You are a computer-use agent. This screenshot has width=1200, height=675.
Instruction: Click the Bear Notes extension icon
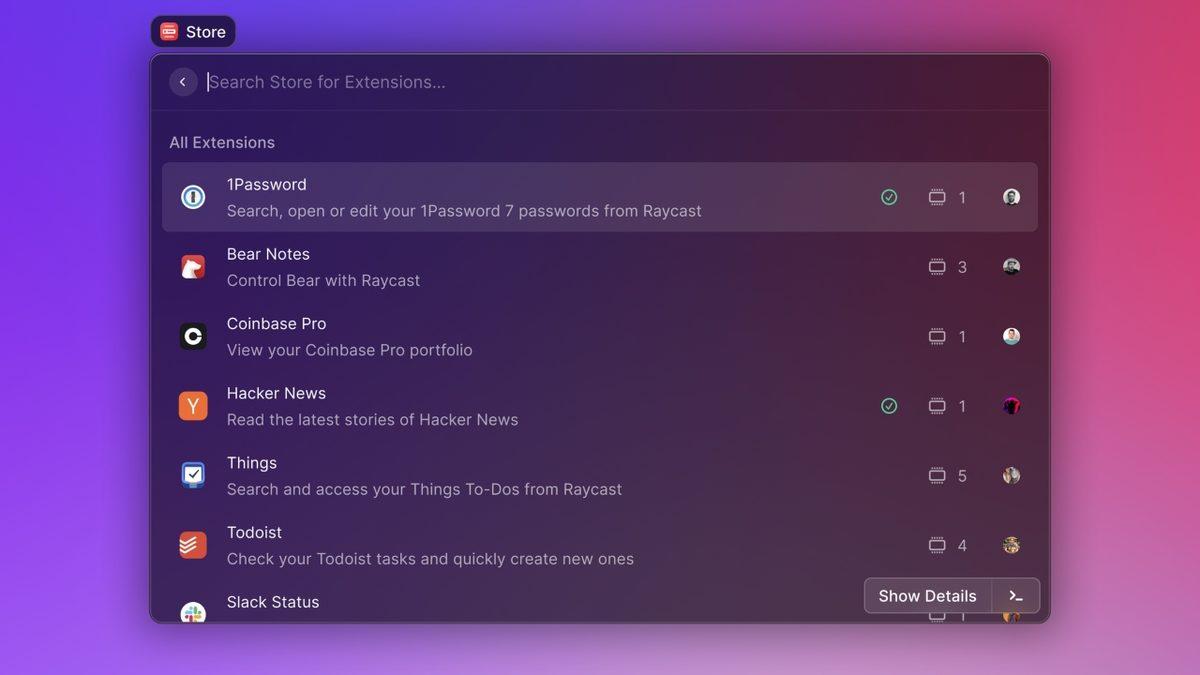[193, 266]
